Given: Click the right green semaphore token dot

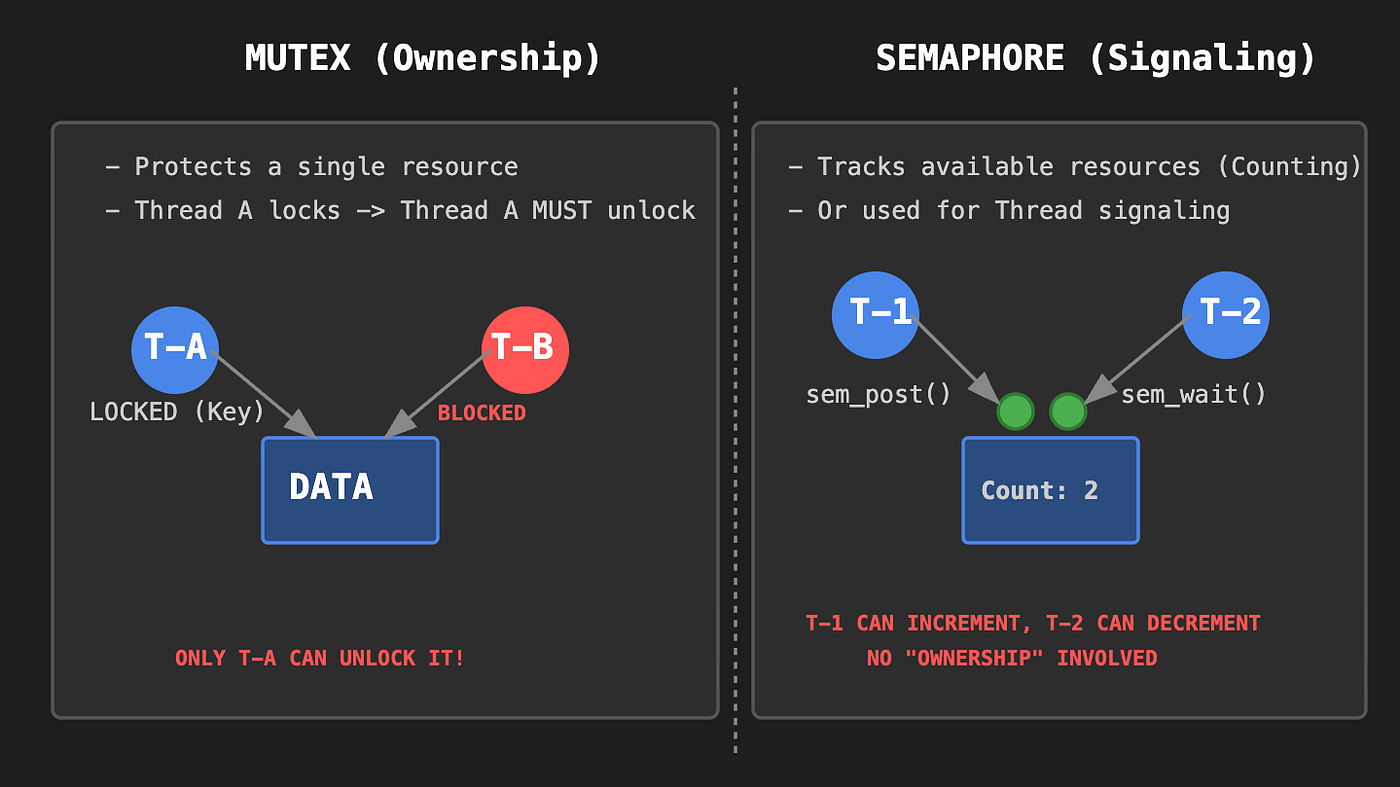Looking at the screenshot, I should click(x=1068, y=412).
